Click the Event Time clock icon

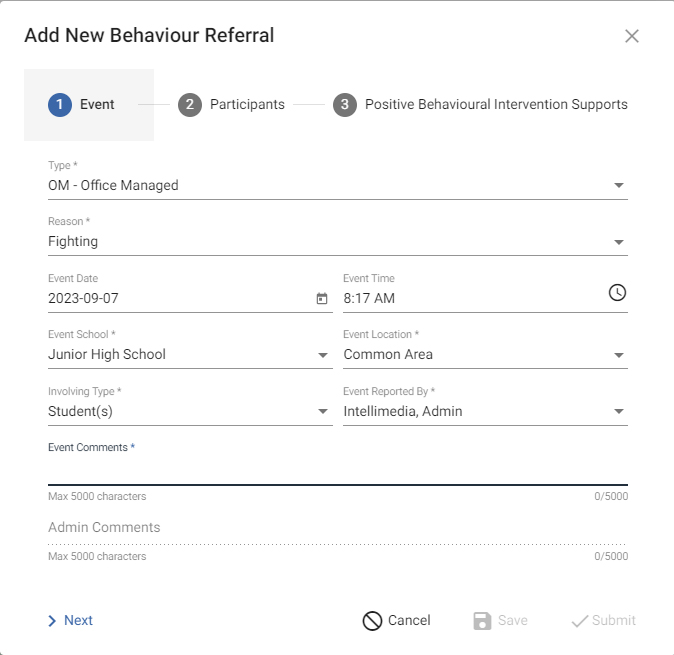[617, 292]
